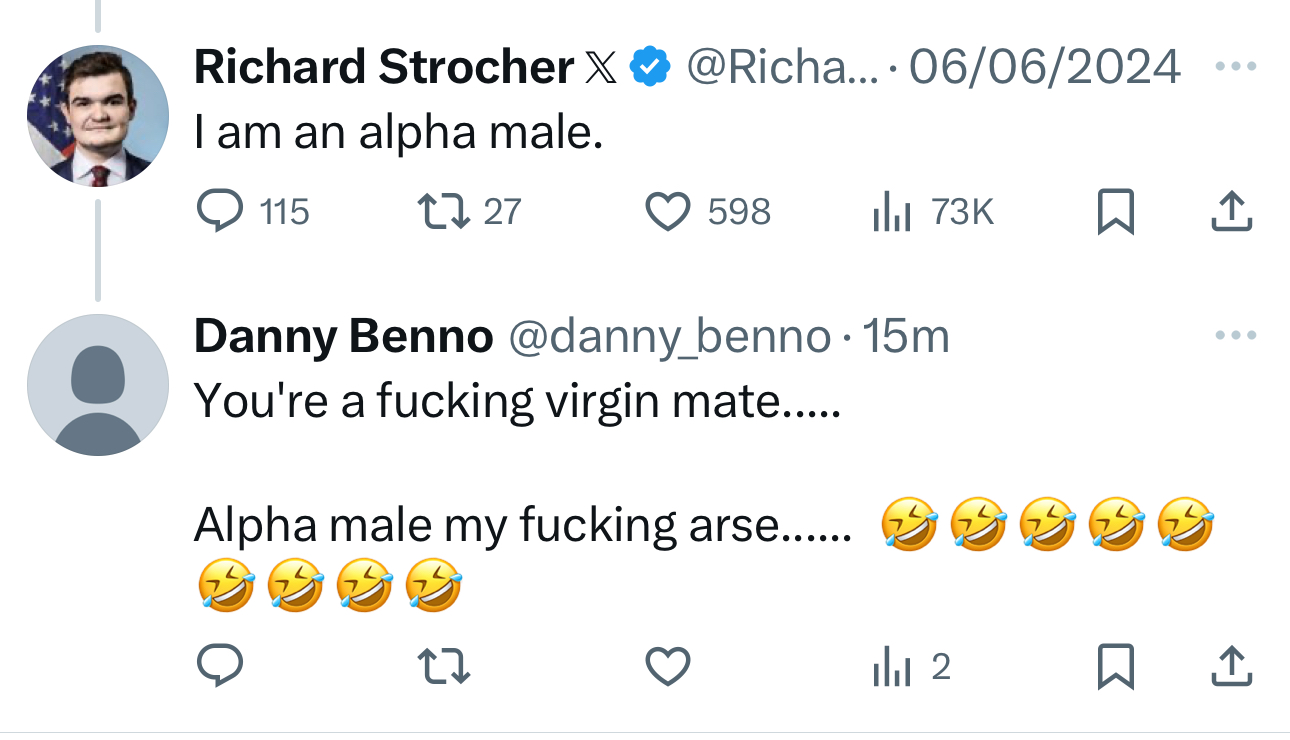Bookmark Danny Benno's reply
1290x740 pixels.
tap(1115, 667)
